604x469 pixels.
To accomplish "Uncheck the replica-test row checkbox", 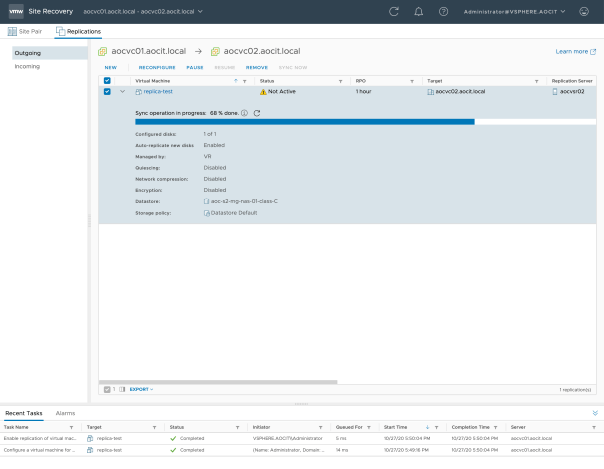I will click(107, 92).
